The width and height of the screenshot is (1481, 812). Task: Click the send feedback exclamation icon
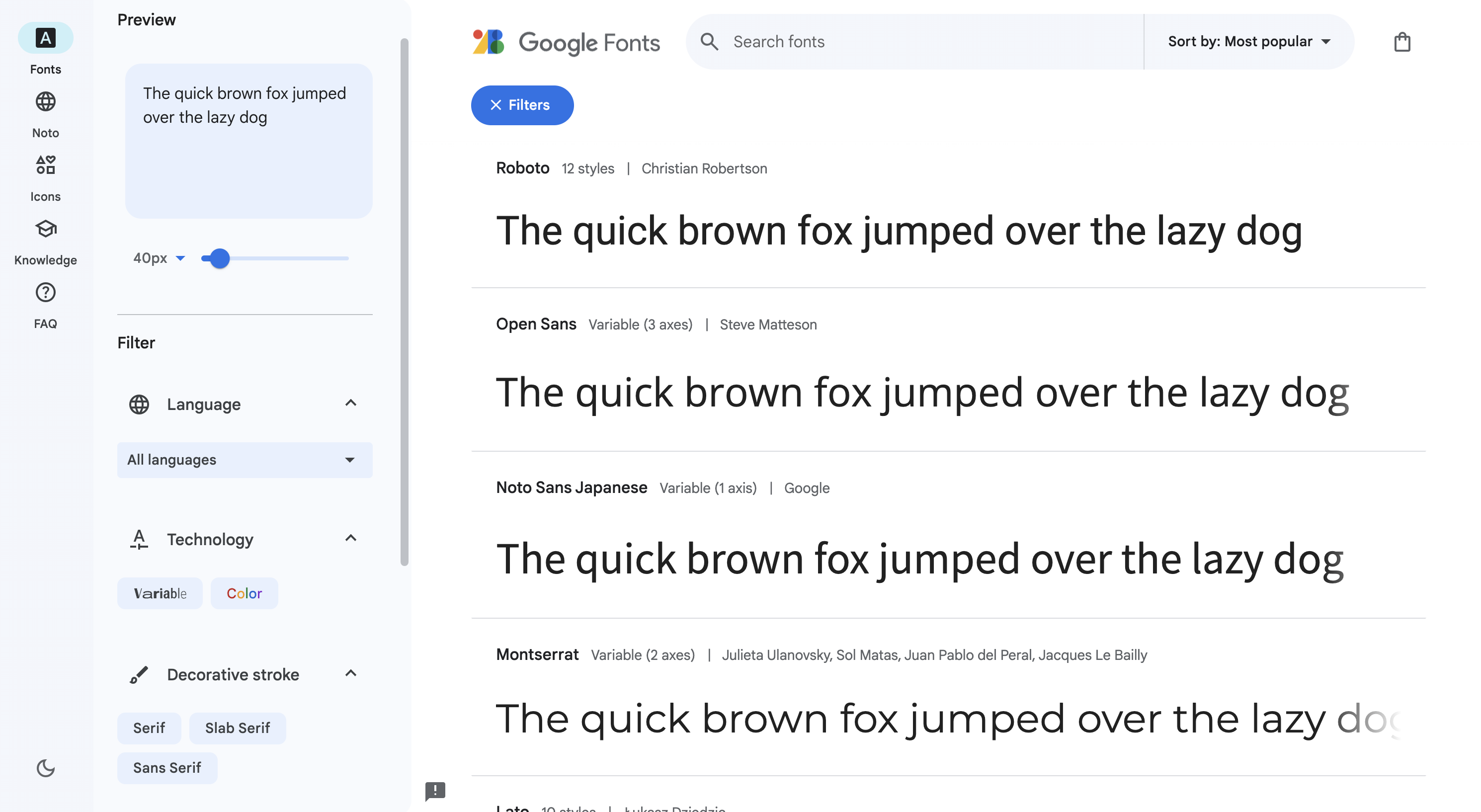(x=435, y=791)
